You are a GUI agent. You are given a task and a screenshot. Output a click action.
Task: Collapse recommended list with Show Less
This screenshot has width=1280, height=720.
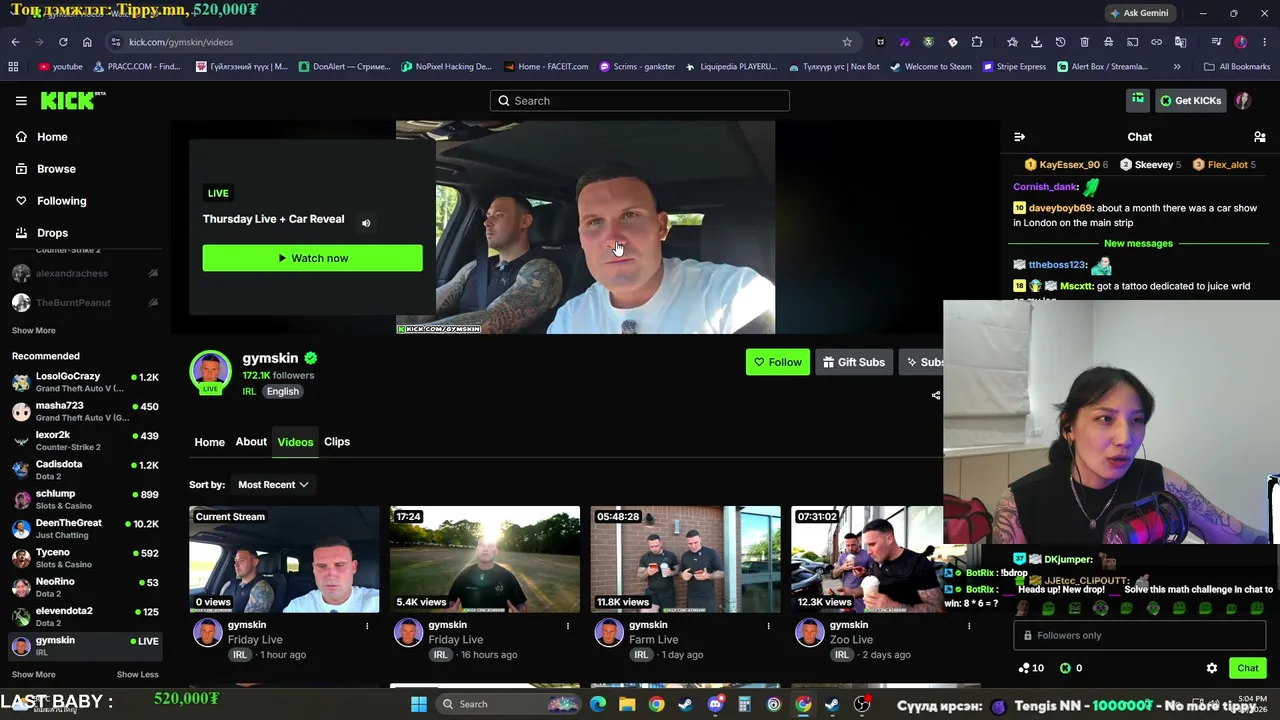[x=137, y=675]
